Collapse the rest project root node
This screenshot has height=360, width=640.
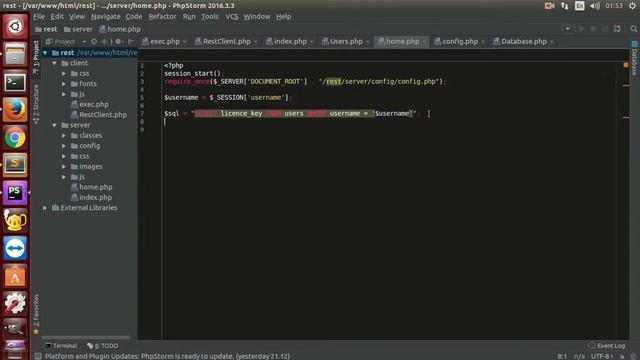pyautogui.click(x=45, y=53)
